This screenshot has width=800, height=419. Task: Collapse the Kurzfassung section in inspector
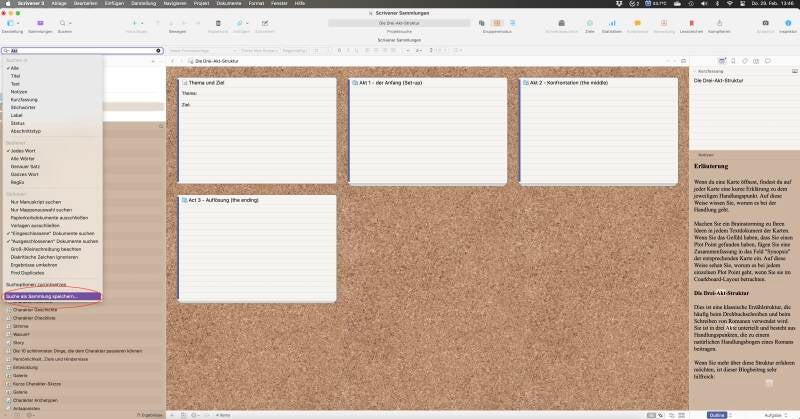pyautogui.click(x=694, y=71)
